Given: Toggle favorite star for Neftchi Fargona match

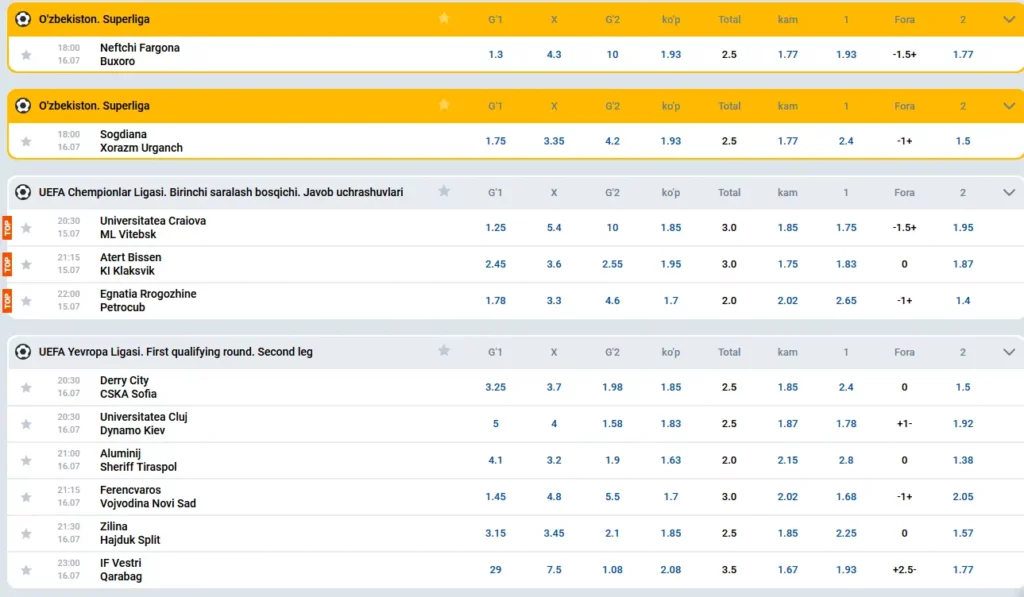Looking at the screenshot, I should click(26, 55).
